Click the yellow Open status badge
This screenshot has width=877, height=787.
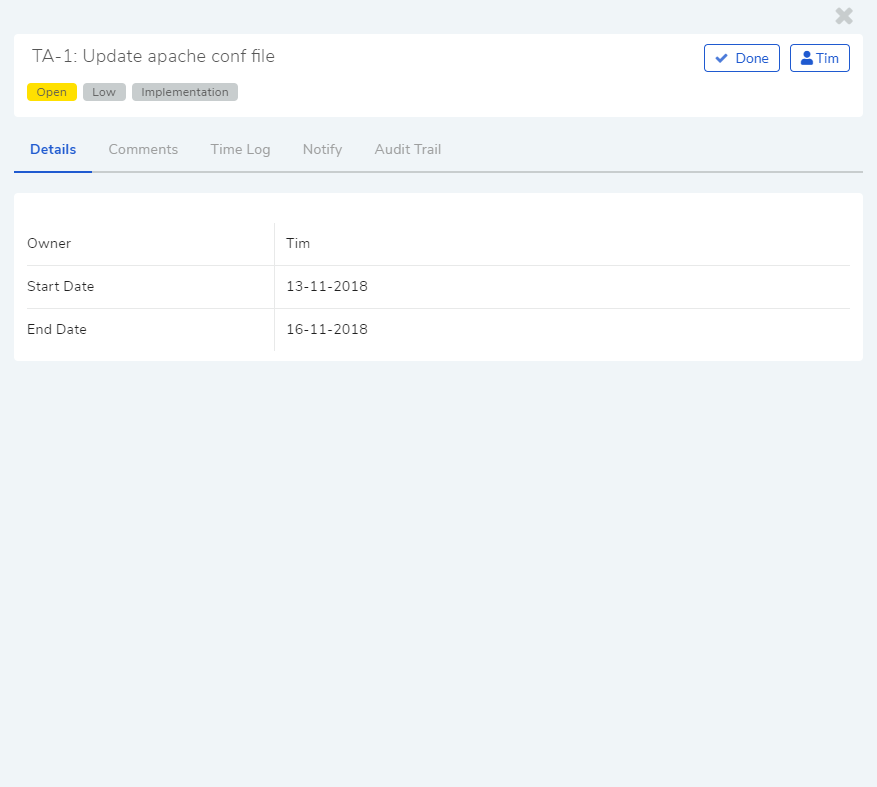coord(51,92)
